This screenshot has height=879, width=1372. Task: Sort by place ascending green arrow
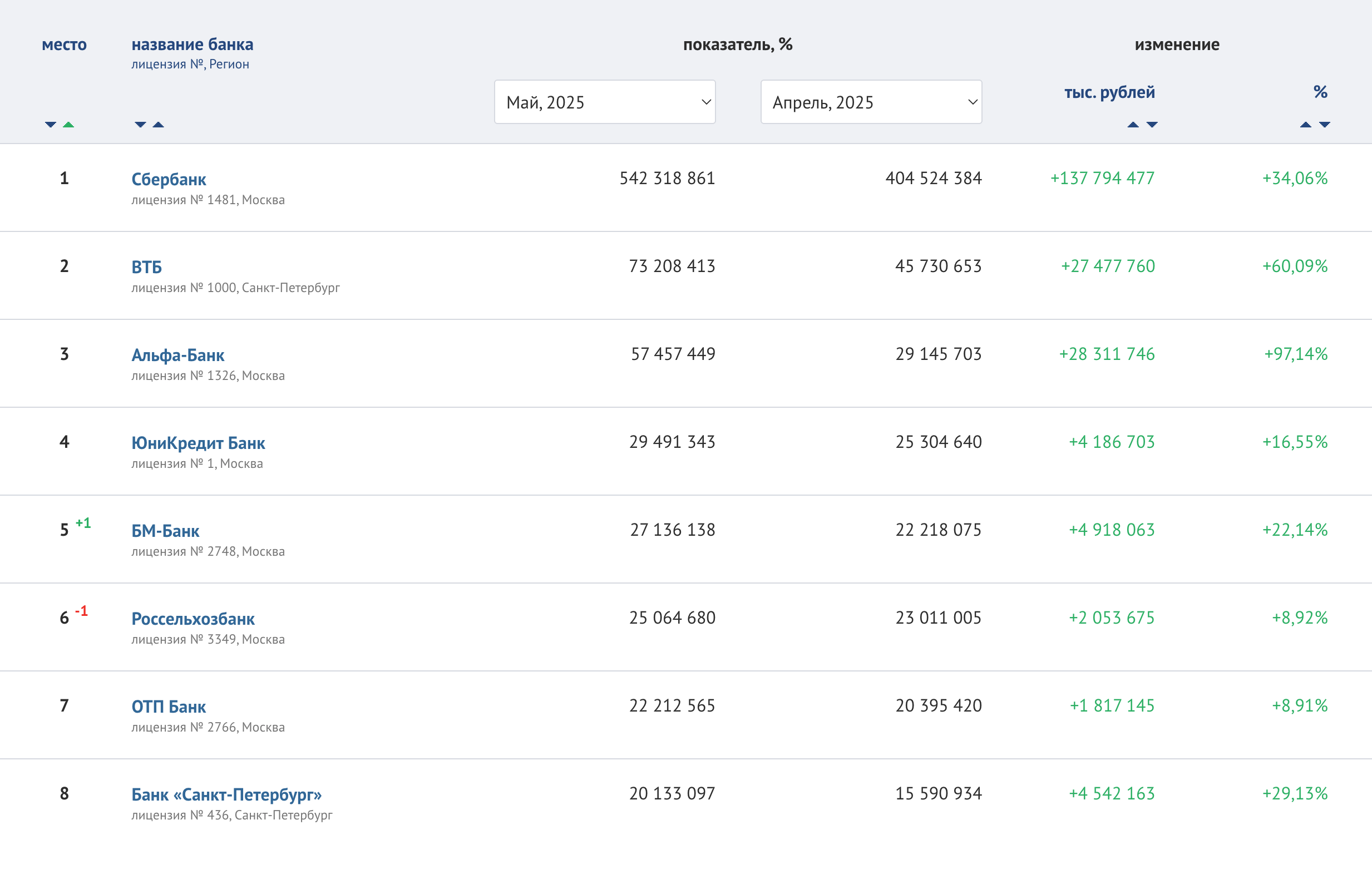[x=68, y=125]
